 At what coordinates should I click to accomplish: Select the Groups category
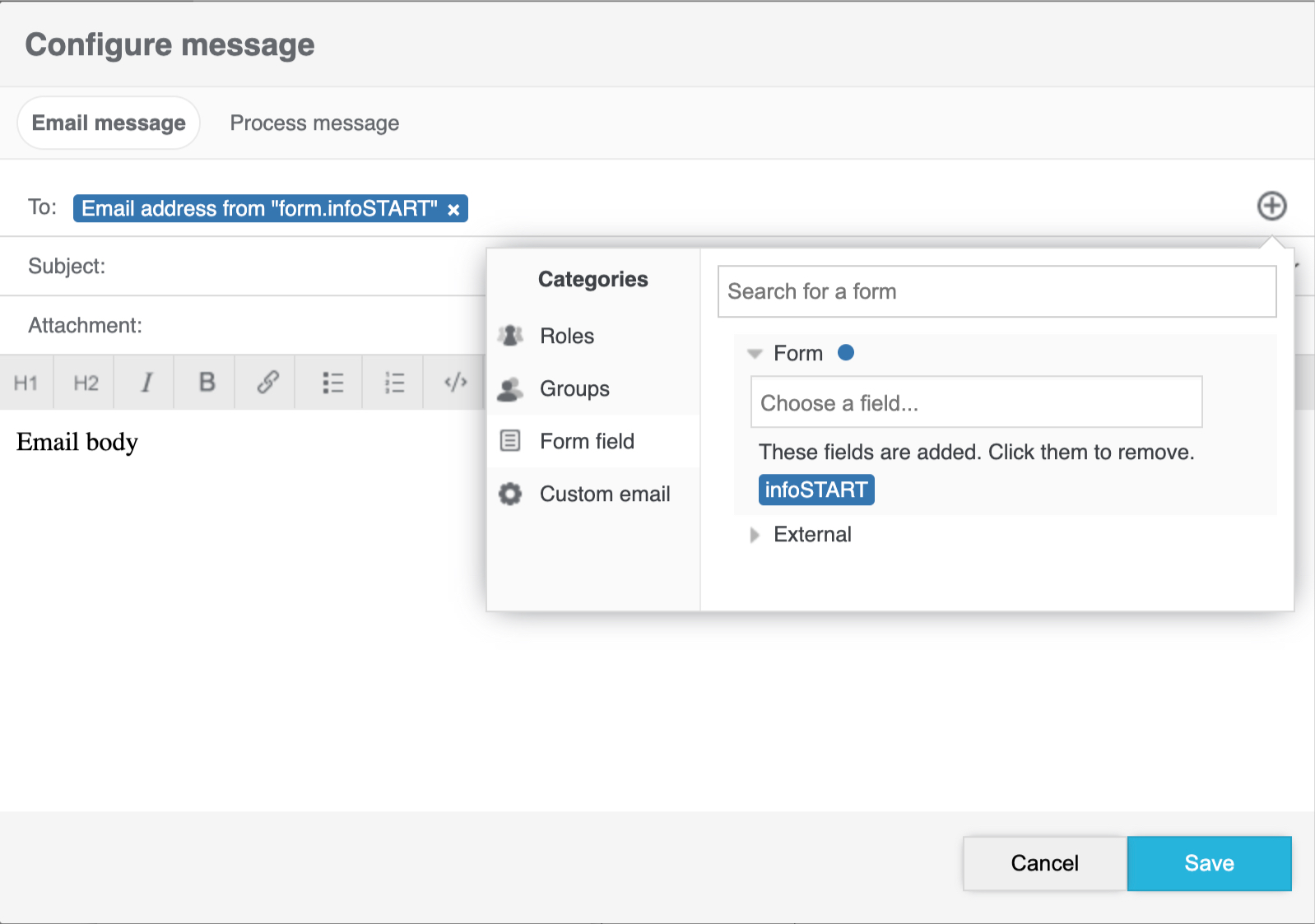click(574, 388)
